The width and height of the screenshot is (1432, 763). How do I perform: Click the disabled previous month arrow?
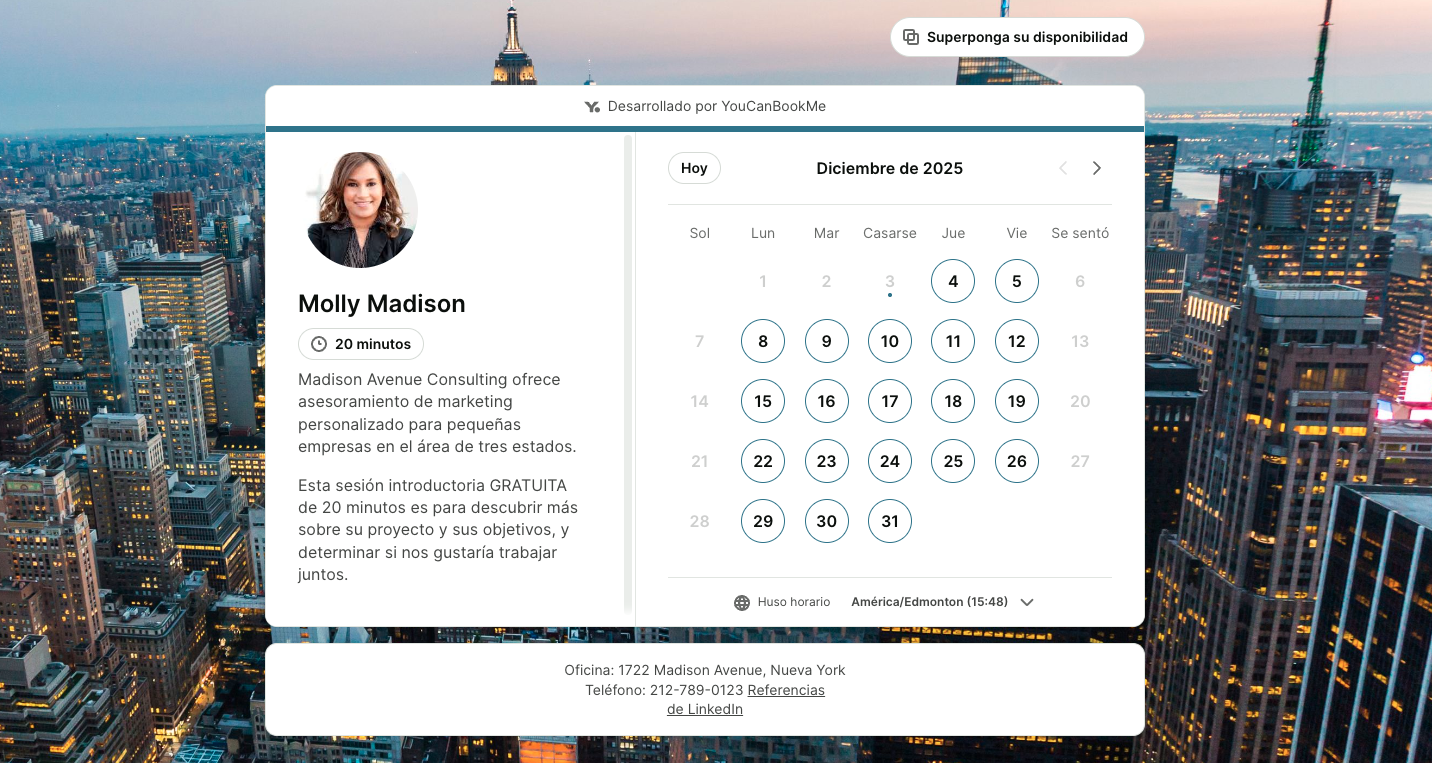click(1063, 168)
